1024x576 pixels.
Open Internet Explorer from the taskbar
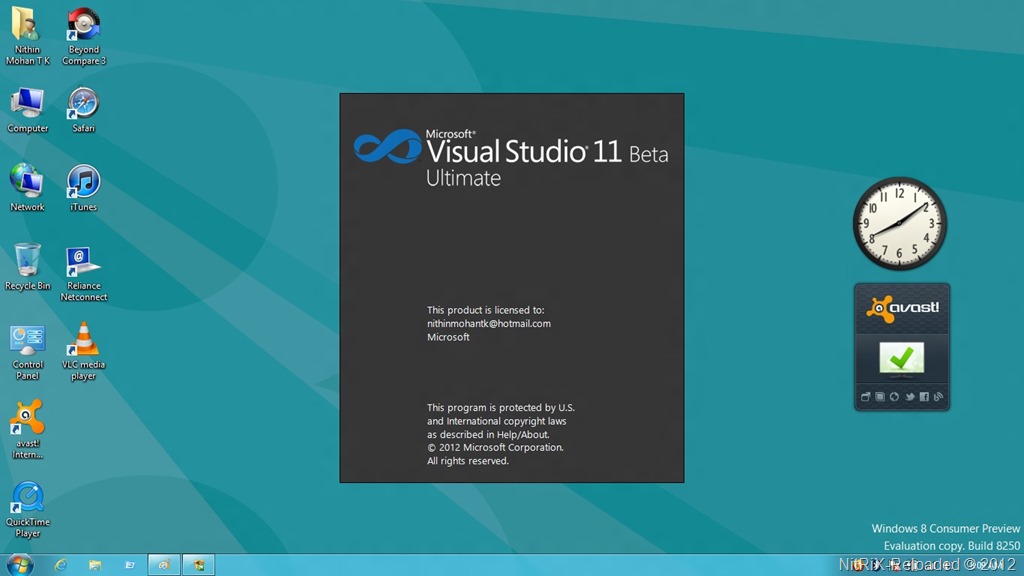(61, 565)
